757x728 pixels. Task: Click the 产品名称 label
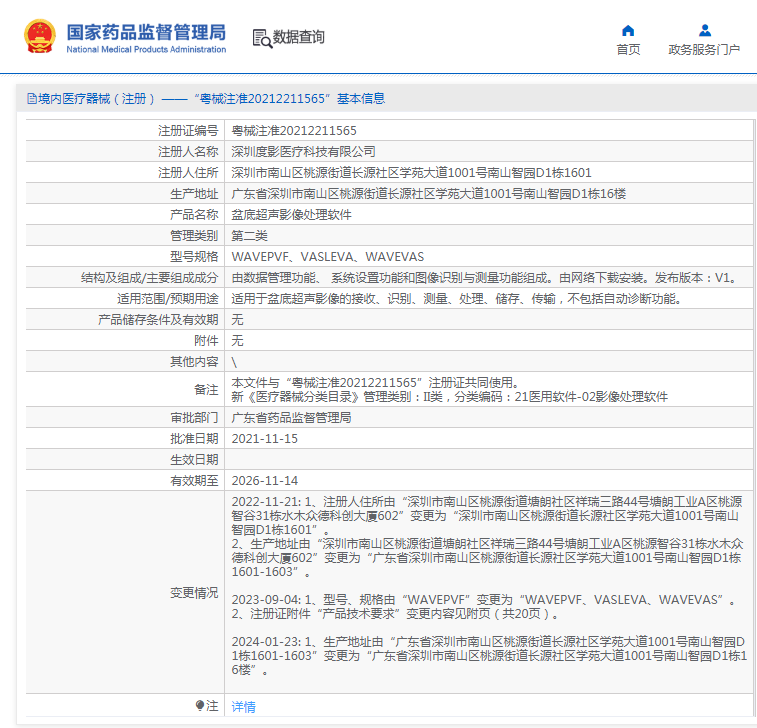coord(194,215)
